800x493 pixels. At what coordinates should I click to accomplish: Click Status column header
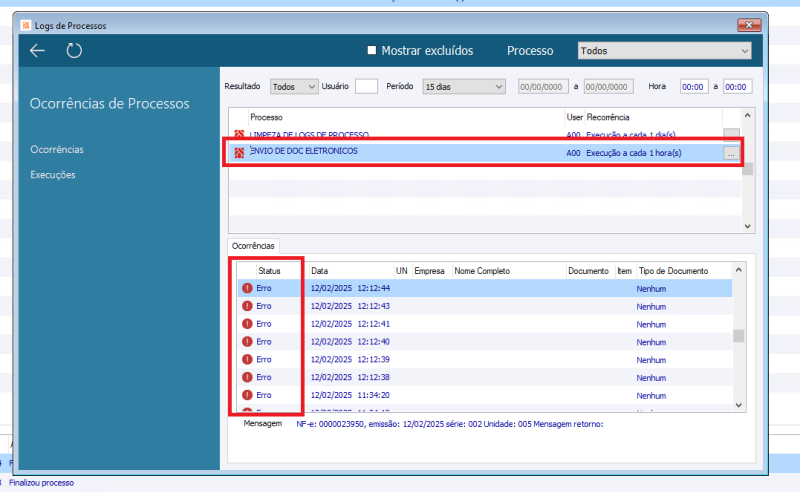[x=269, y=271]
